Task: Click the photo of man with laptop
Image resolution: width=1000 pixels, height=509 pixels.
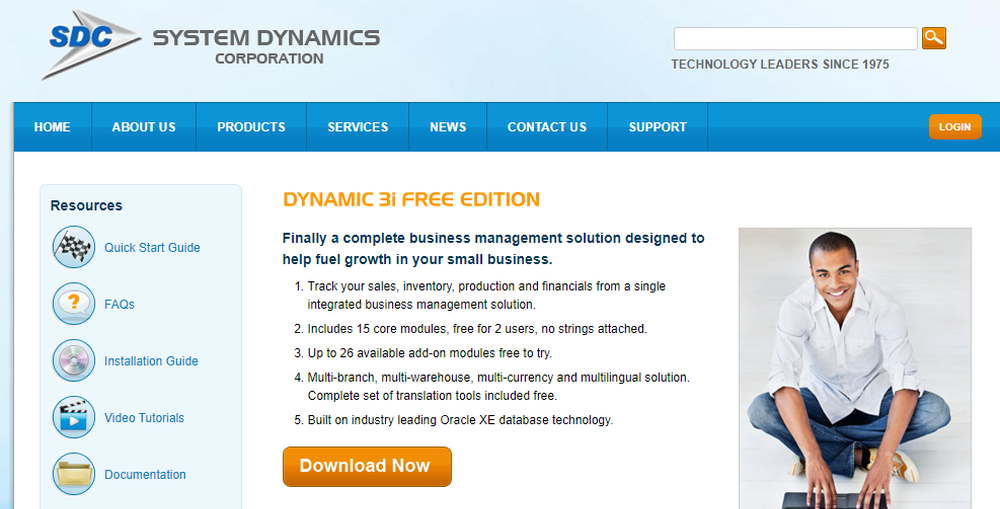Action: pos(855,369)
